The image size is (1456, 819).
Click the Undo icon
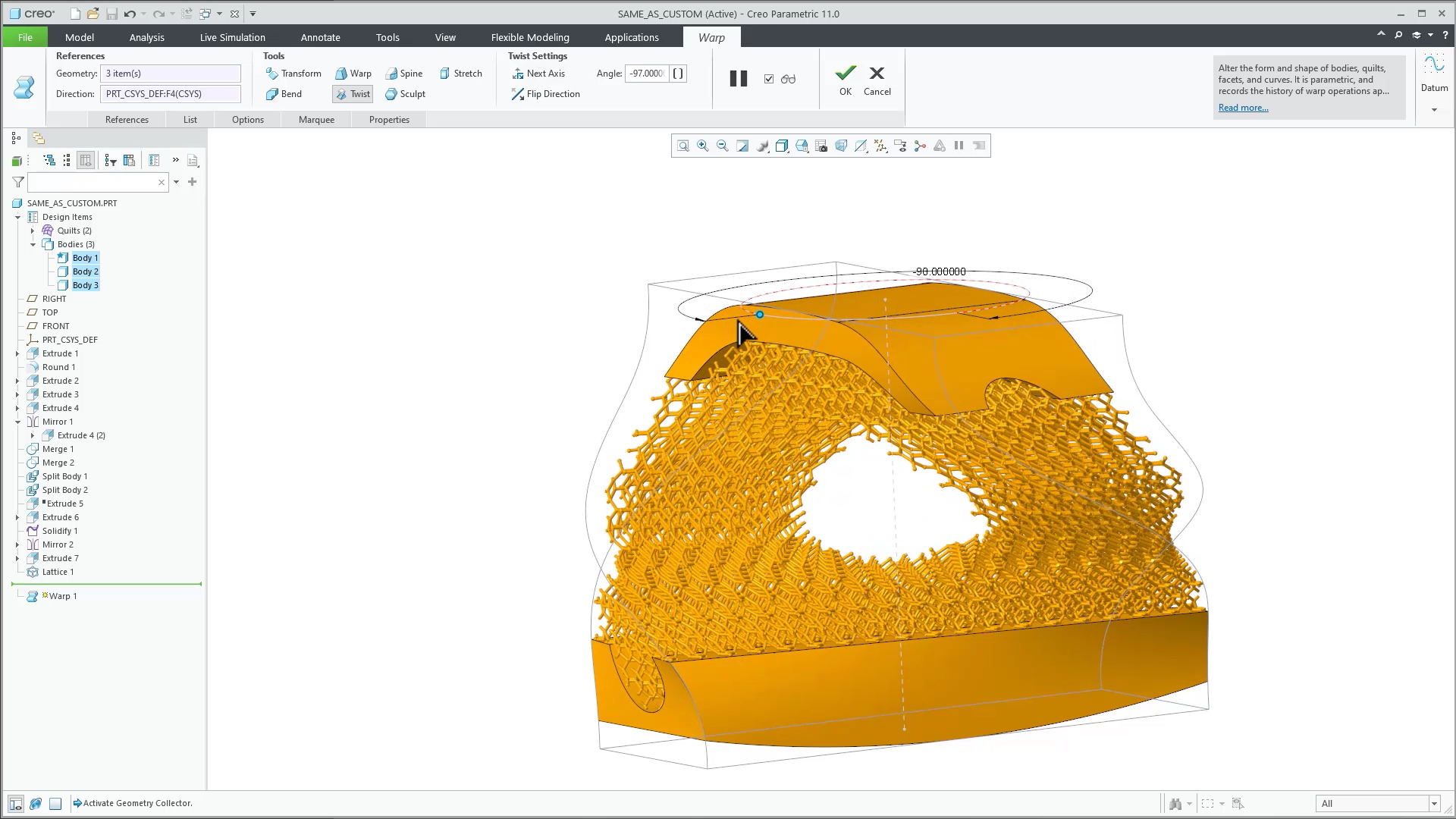click(x=130, y=14)
